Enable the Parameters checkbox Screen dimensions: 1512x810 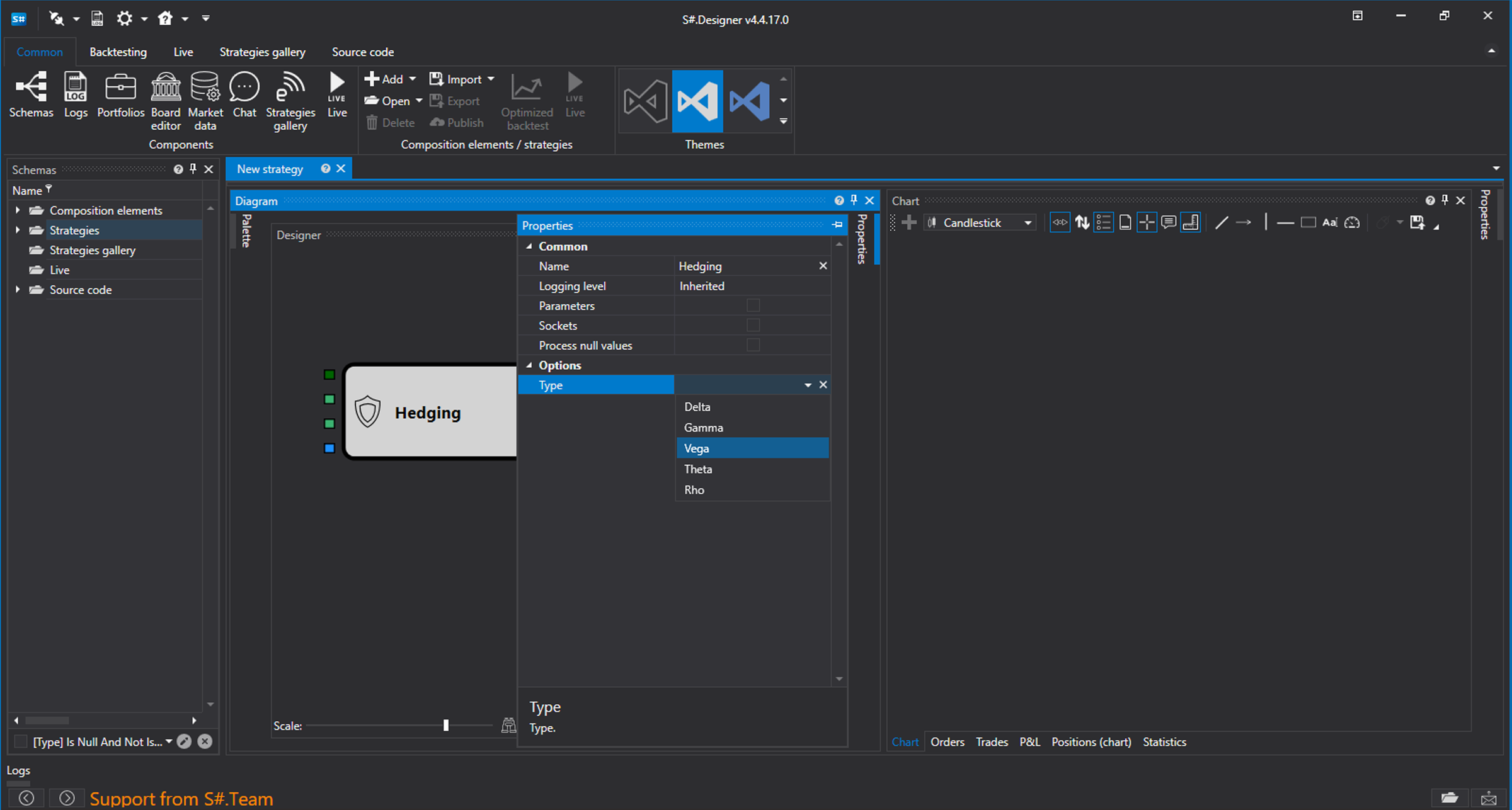753,305
